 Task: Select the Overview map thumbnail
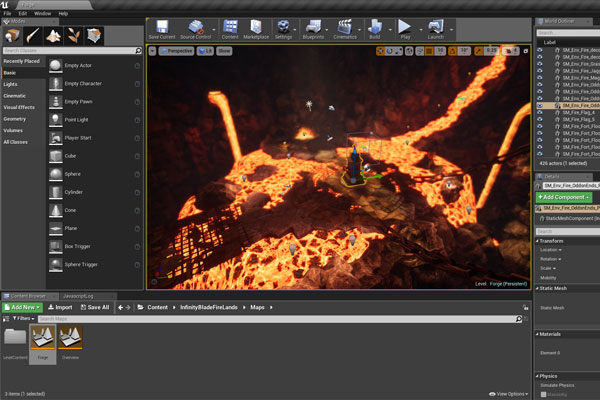70,338
